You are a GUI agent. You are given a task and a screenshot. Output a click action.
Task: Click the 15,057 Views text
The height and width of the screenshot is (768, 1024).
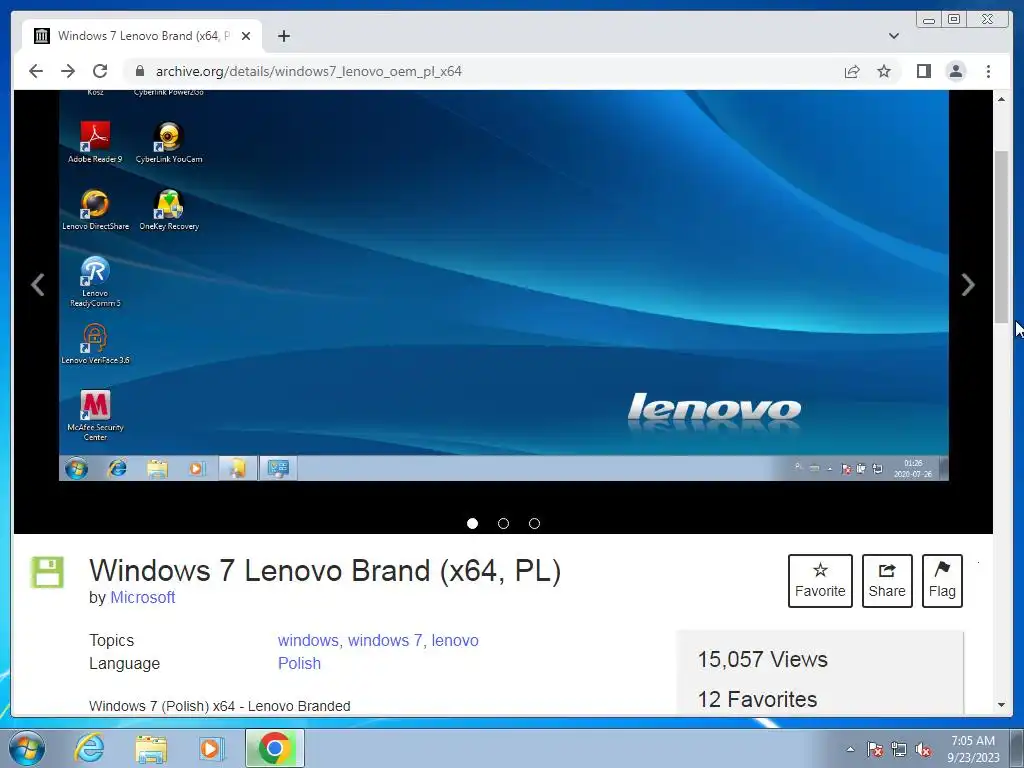pos(762,659)
